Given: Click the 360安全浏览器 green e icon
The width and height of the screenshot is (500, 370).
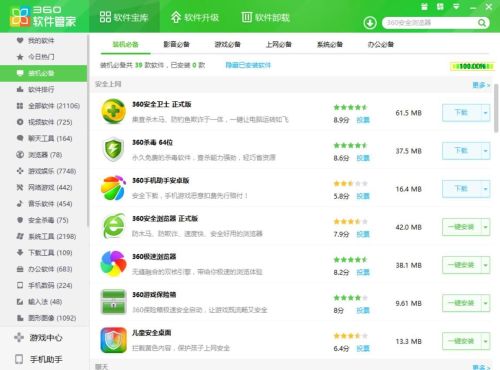Looking at the screenshot, I should tap(113, 226).
